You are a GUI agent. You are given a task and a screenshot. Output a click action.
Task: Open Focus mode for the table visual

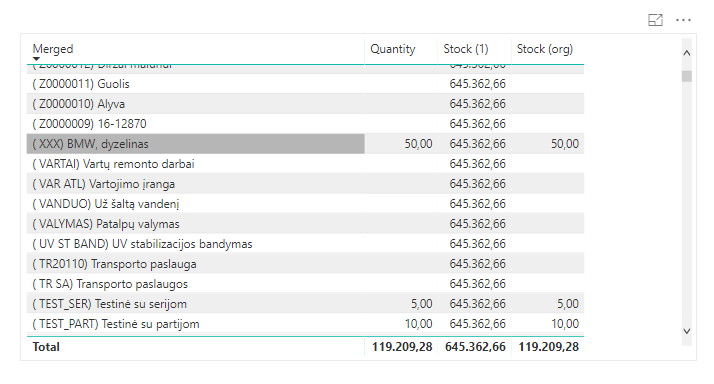point(655,20)
